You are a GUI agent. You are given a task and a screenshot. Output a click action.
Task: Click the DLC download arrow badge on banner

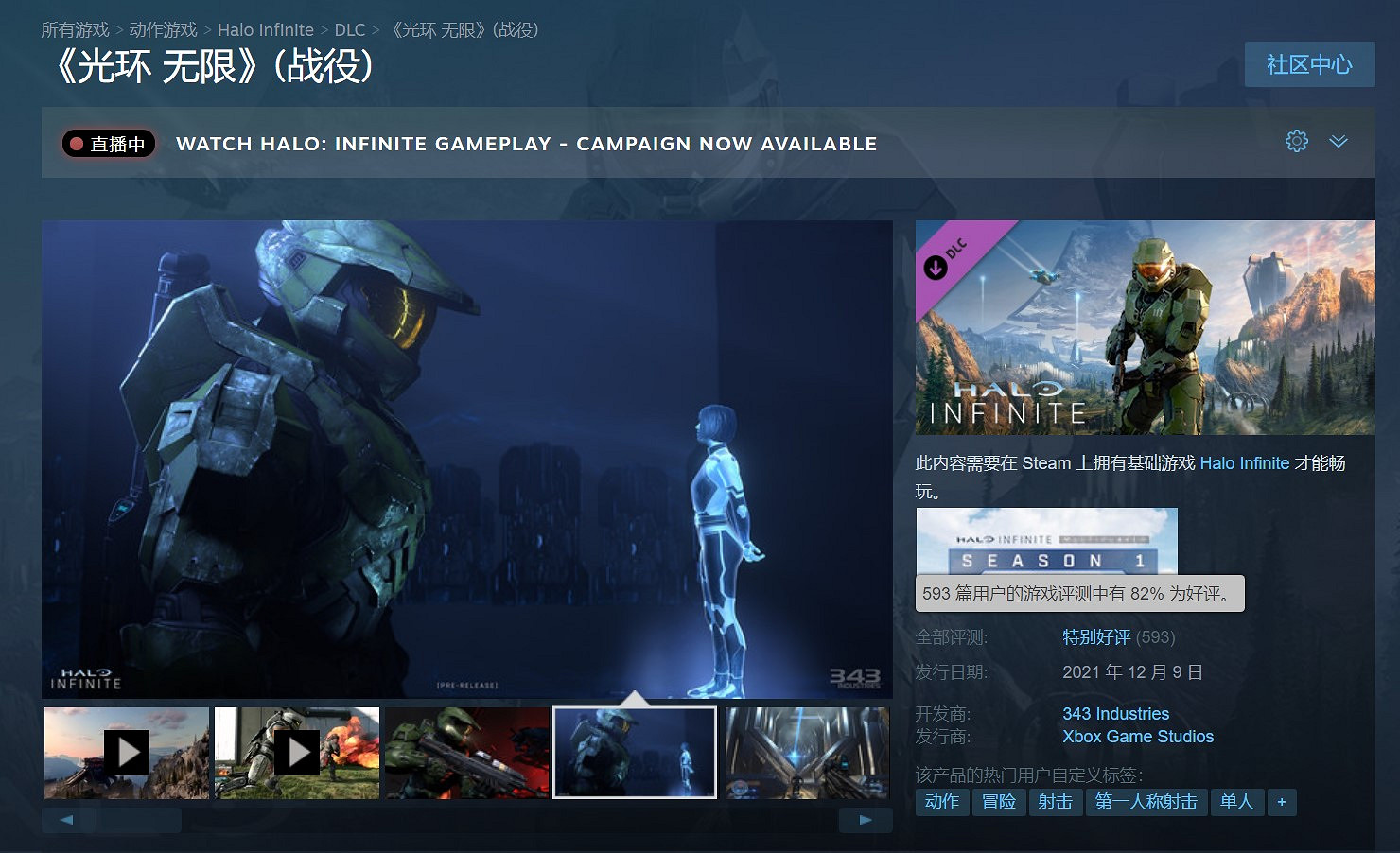936,268
